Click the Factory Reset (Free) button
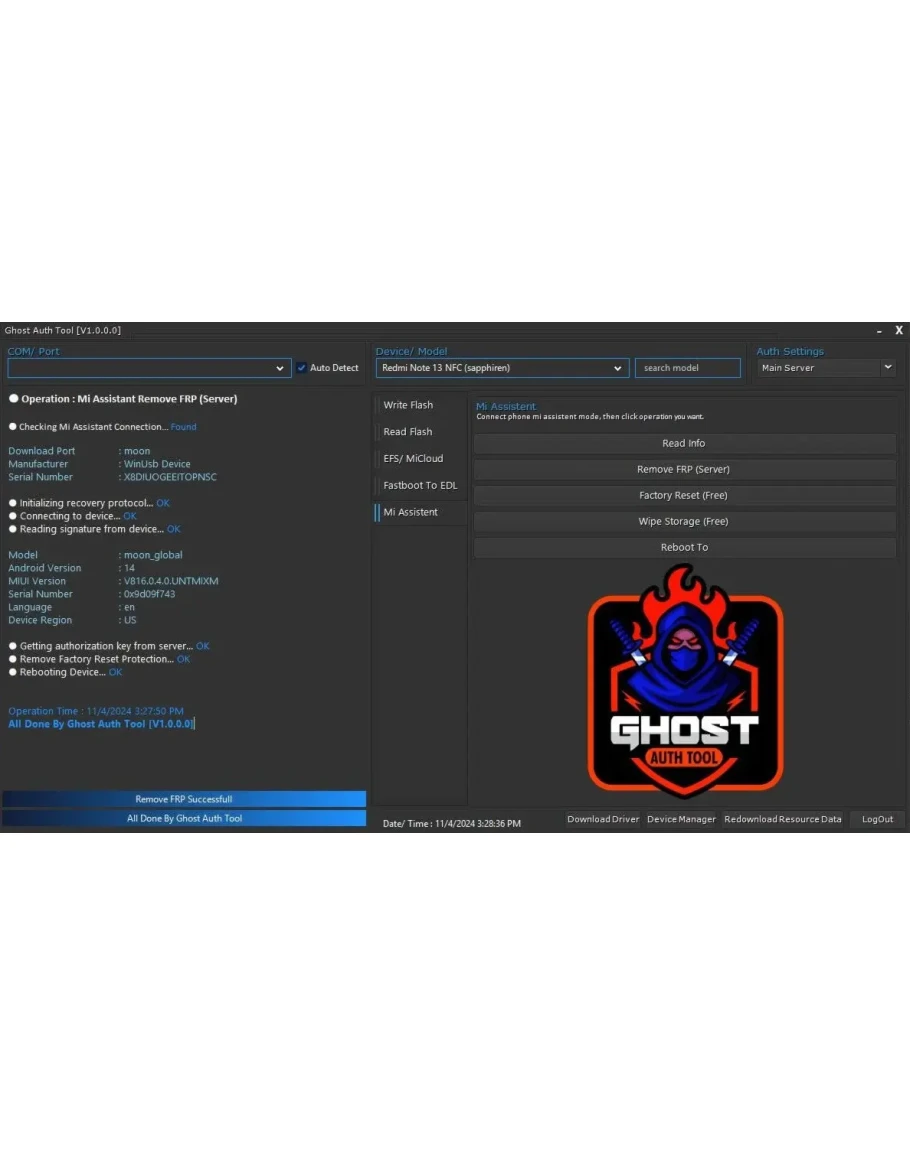Viewport: 910px width, 1155px height. click(684, 495)
